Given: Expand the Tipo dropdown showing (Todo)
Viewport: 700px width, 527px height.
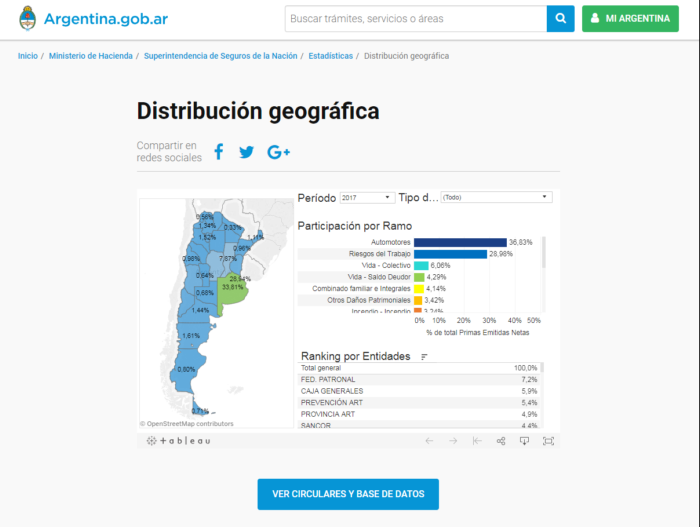Looking at the screenshot, I should click(x=496, y=198).
